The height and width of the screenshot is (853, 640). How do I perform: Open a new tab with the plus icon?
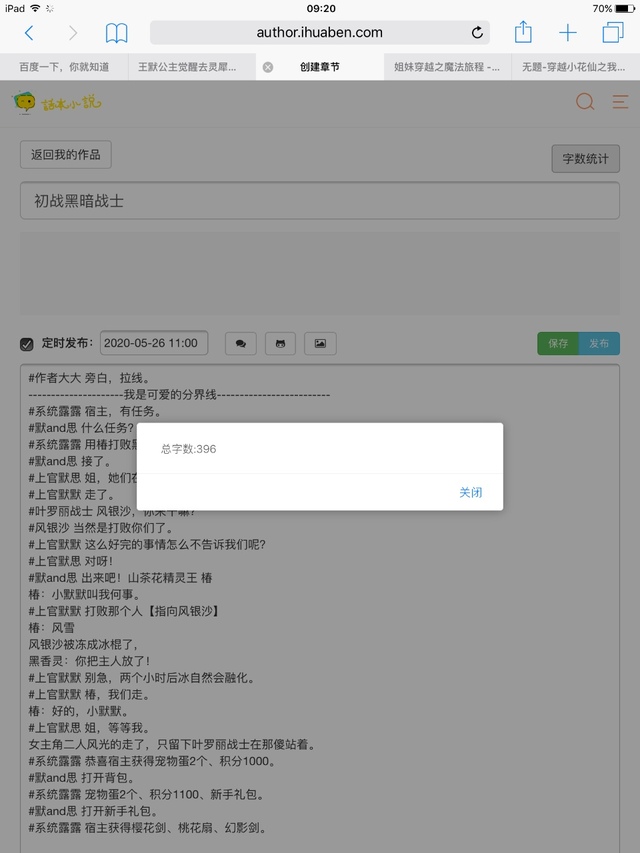click(x=567, y=33)
